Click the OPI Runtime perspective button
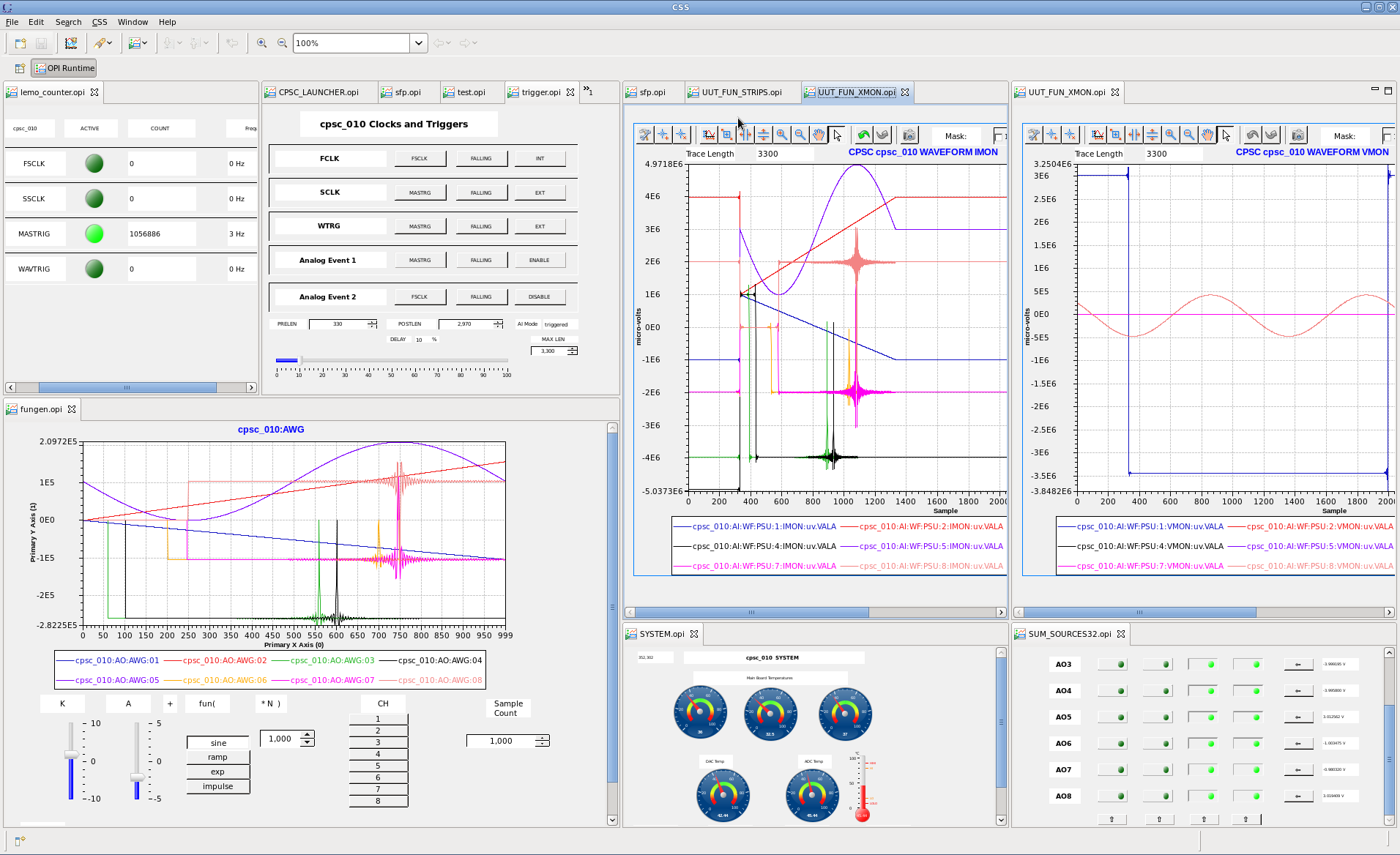The width and height of the screenshot is (1400, 855). click(x=64, y=68)
